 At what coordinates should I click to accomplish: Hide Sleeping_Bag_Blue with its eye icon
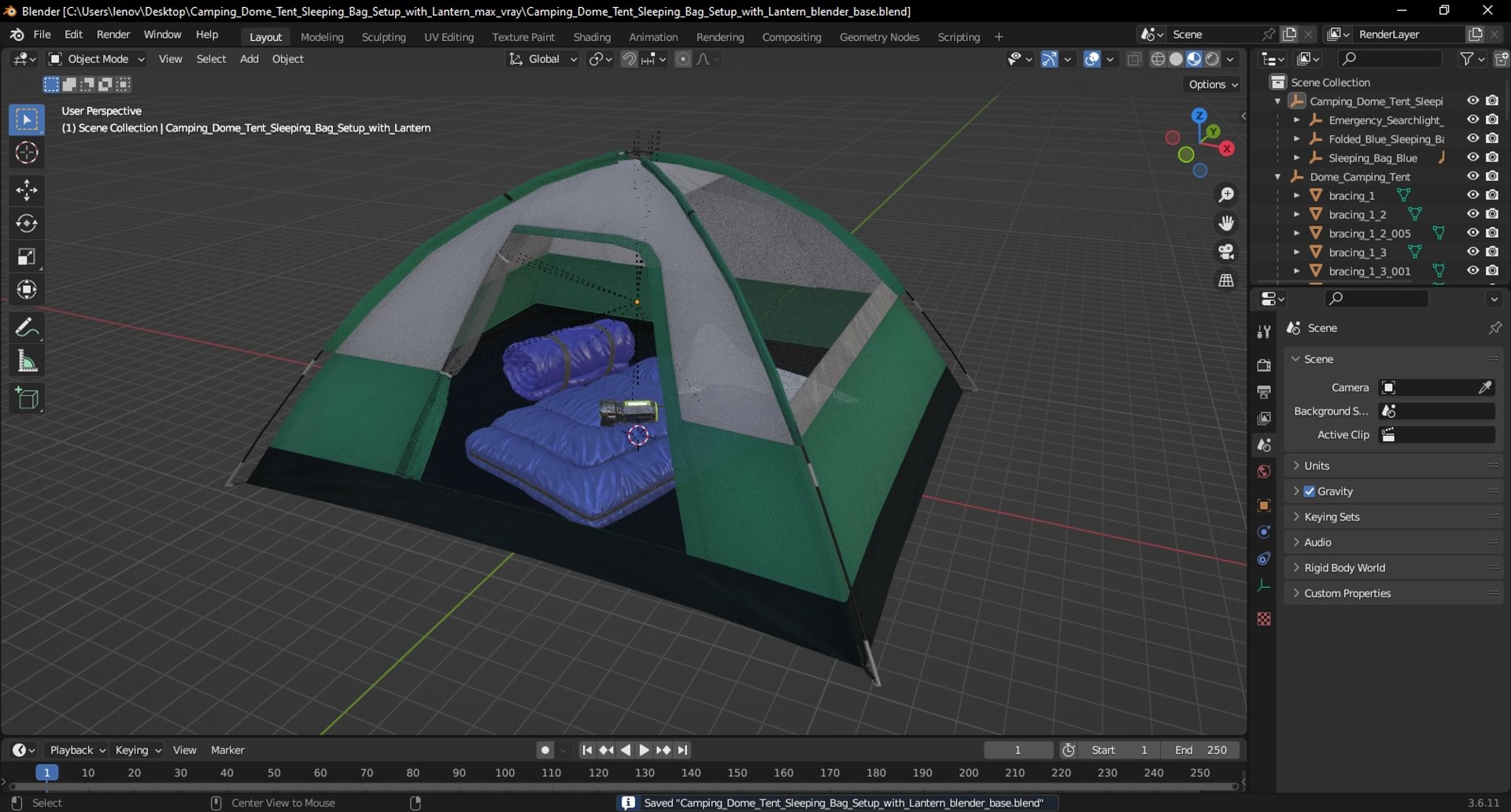coord(1472,157)
